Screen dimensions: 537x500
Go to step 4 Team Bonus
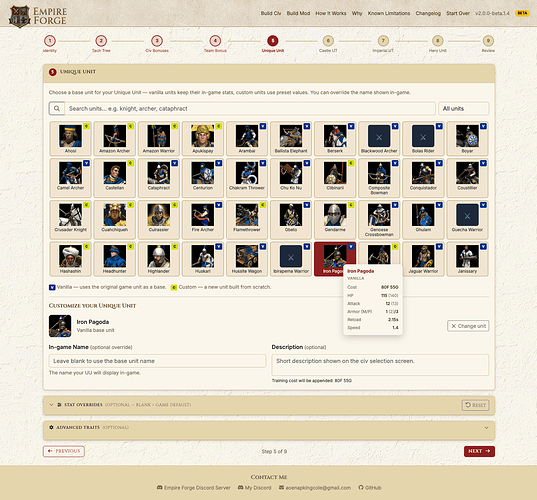tap(215, 43)
